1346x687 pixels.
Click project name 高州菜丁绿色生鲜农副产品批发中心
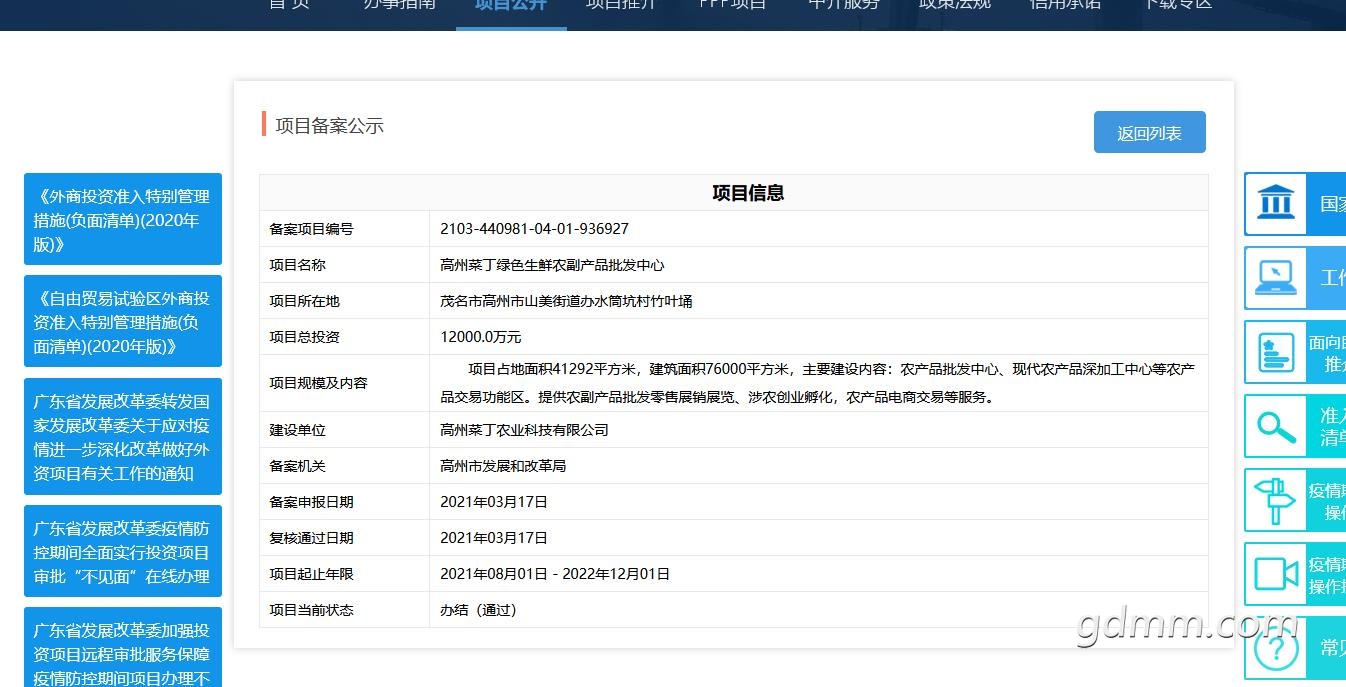(552, 265)
